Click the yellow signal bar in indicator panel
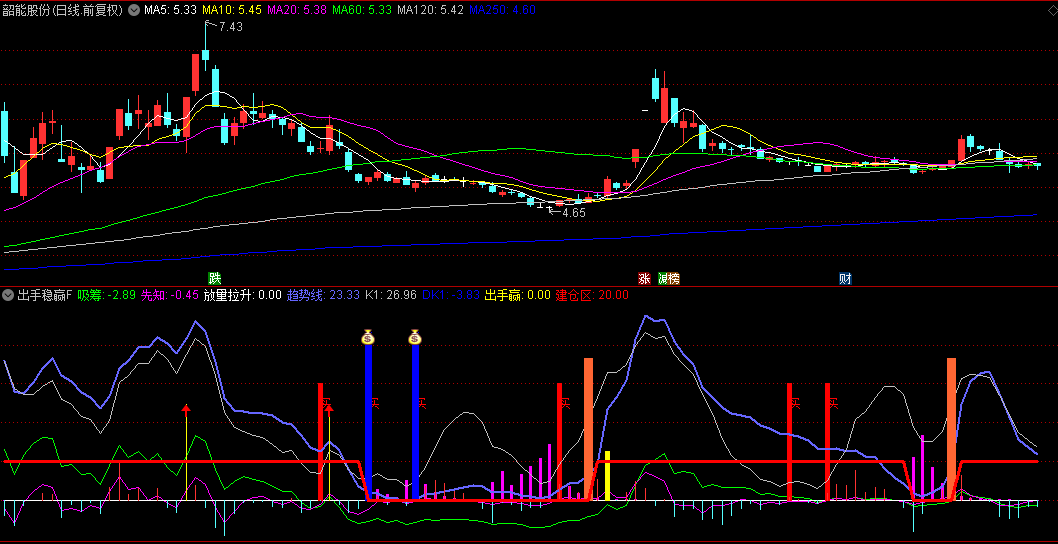1058x544 pixels. [x=607, y=476]
